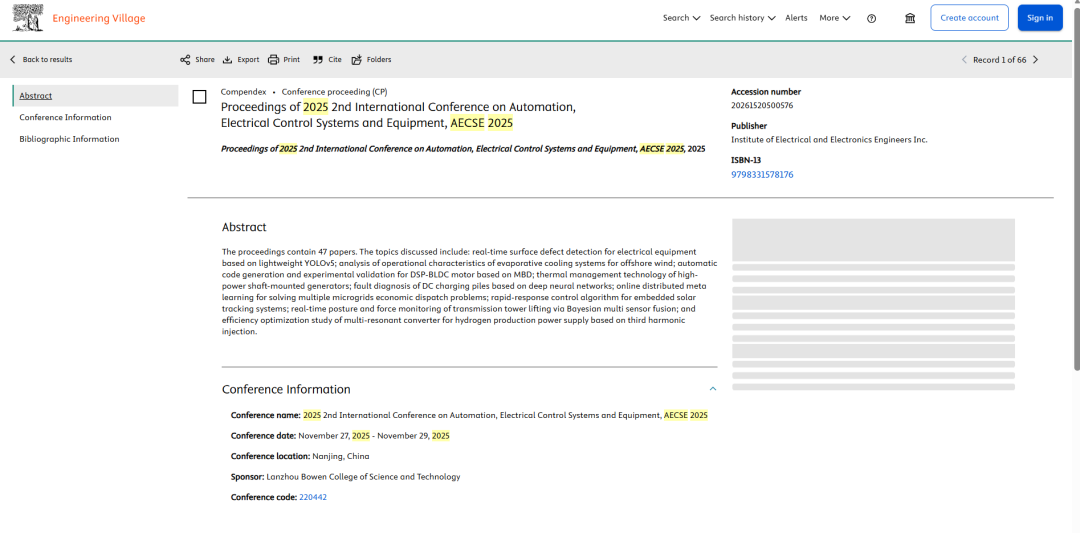The height and width of the screenshot is (533, 1080).
Task: Jump to Bibliographic Information section
Action: 69,139
